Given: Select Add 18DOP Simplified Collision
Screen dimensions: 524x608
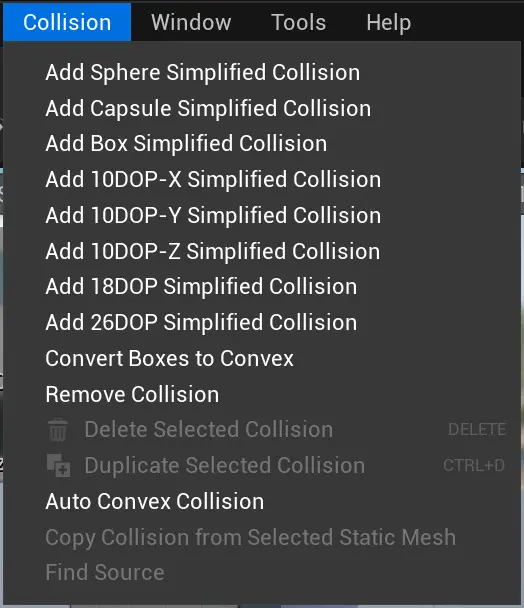Looking at the screenshot, I should tap(262, 287).
